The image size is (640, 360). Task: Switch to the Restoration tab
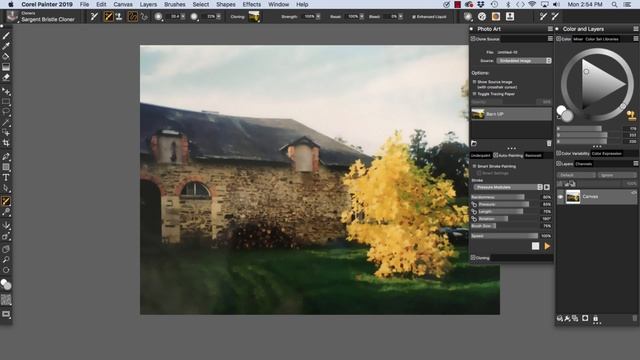click(x=533, y=156)
